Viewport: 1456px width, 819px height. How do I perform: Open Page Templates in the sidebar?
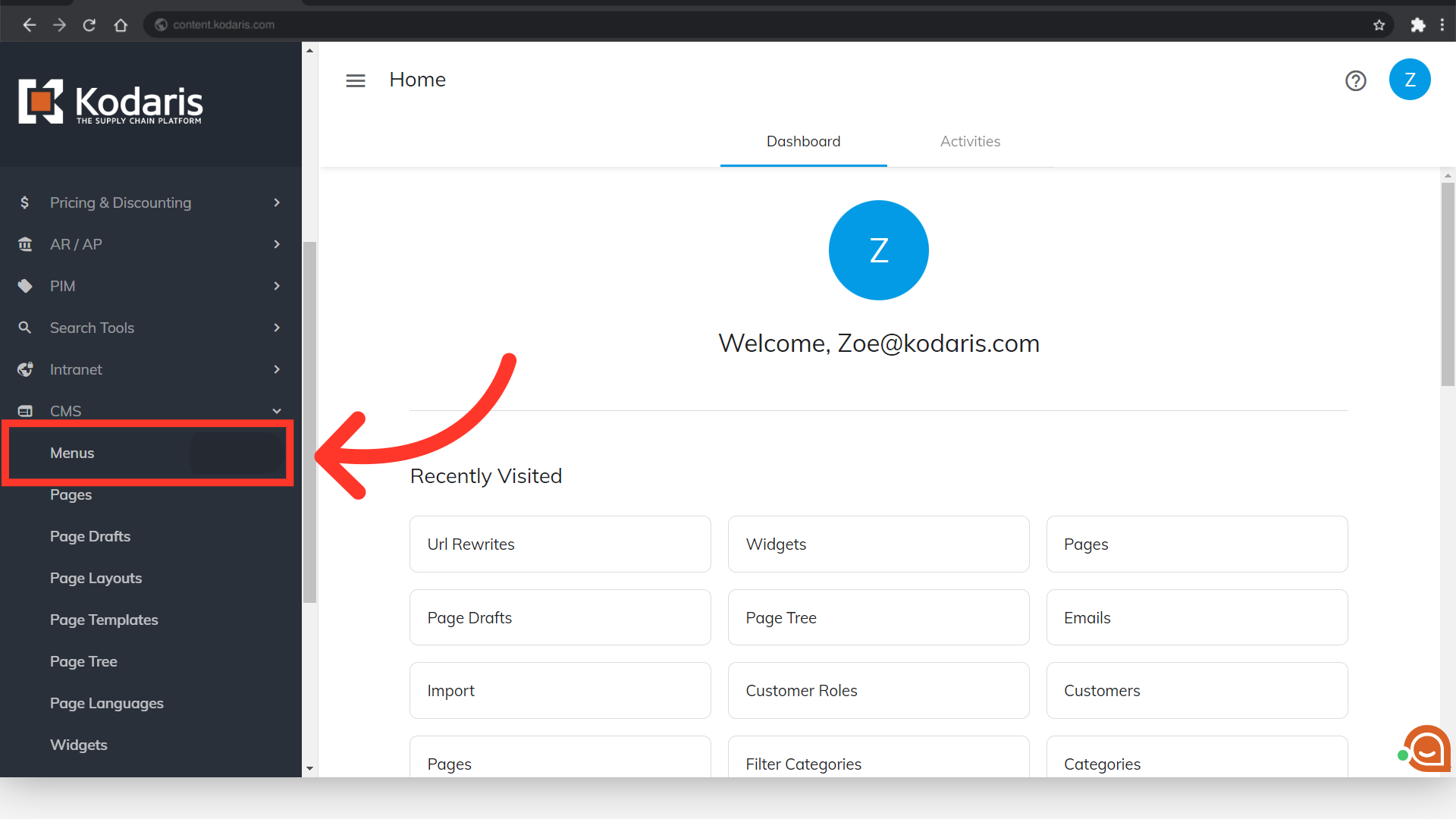tap(104, 620)
